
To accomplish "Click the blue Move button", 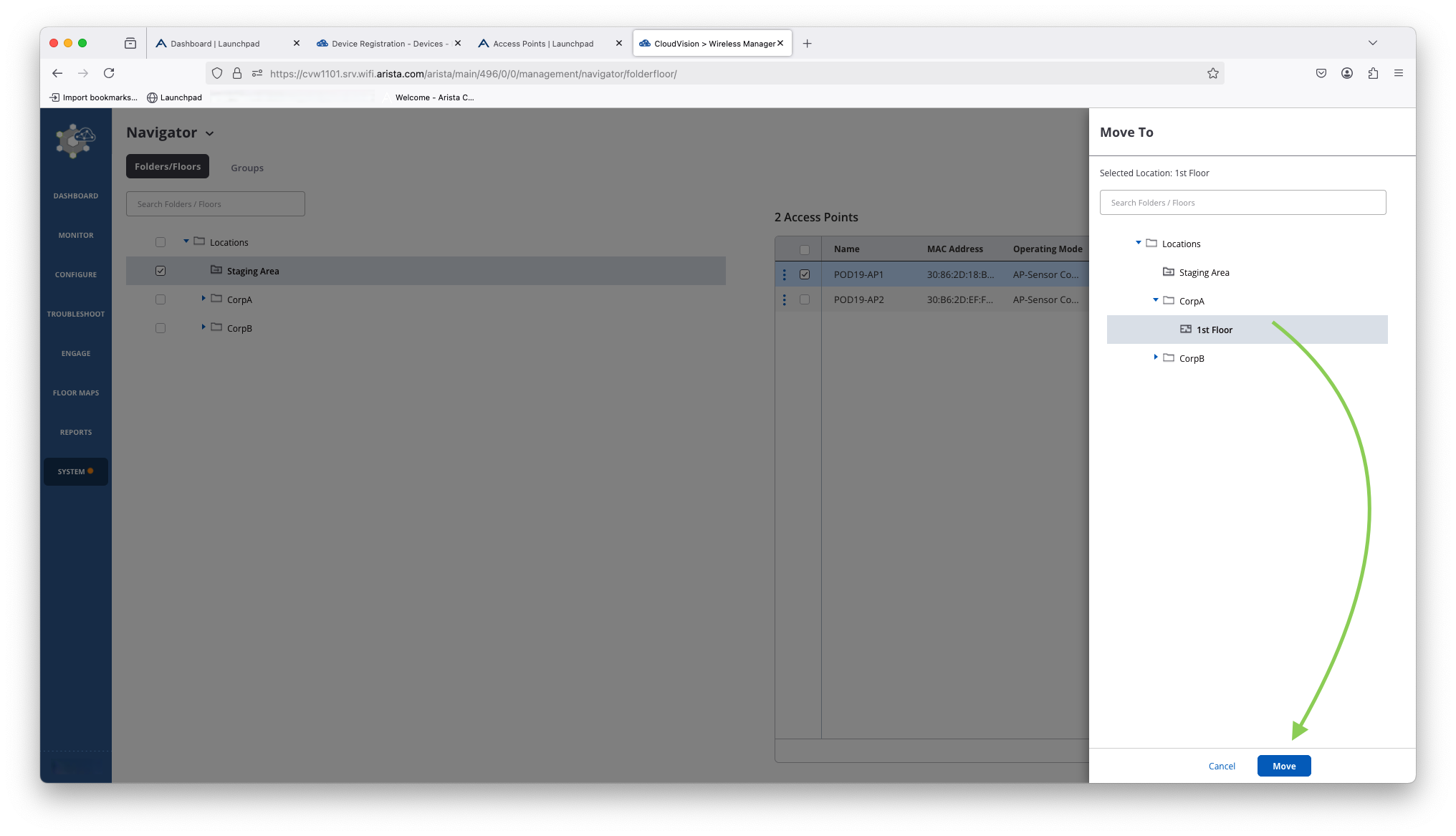I will point(1283,766).
